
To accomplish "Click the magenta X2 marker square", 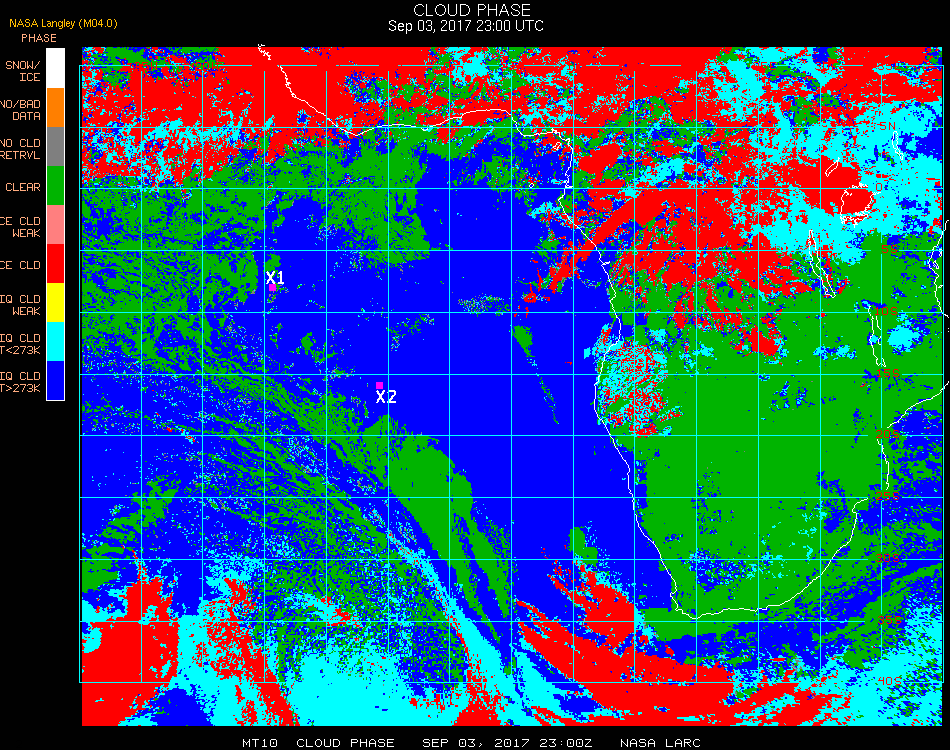I will pyautogui.click(x=379, y=385).
